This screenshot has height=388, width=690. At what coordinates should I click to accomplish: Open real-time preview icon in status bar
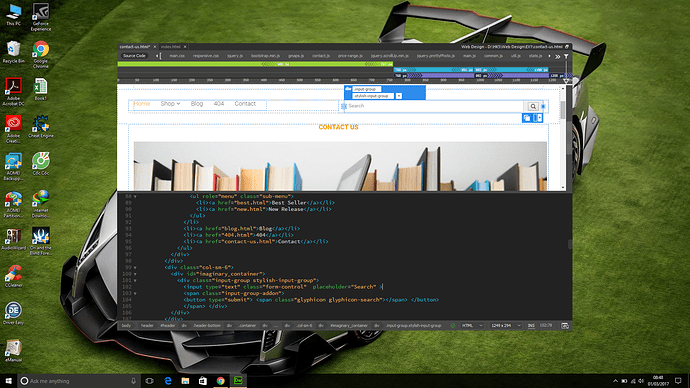[565, 326]
